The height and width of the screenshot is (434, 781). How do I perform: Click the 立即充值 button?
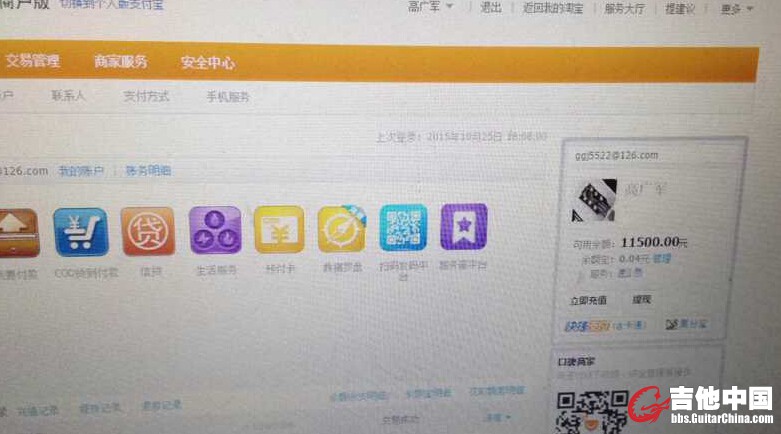pyautogui.click(x=588, y=300)
